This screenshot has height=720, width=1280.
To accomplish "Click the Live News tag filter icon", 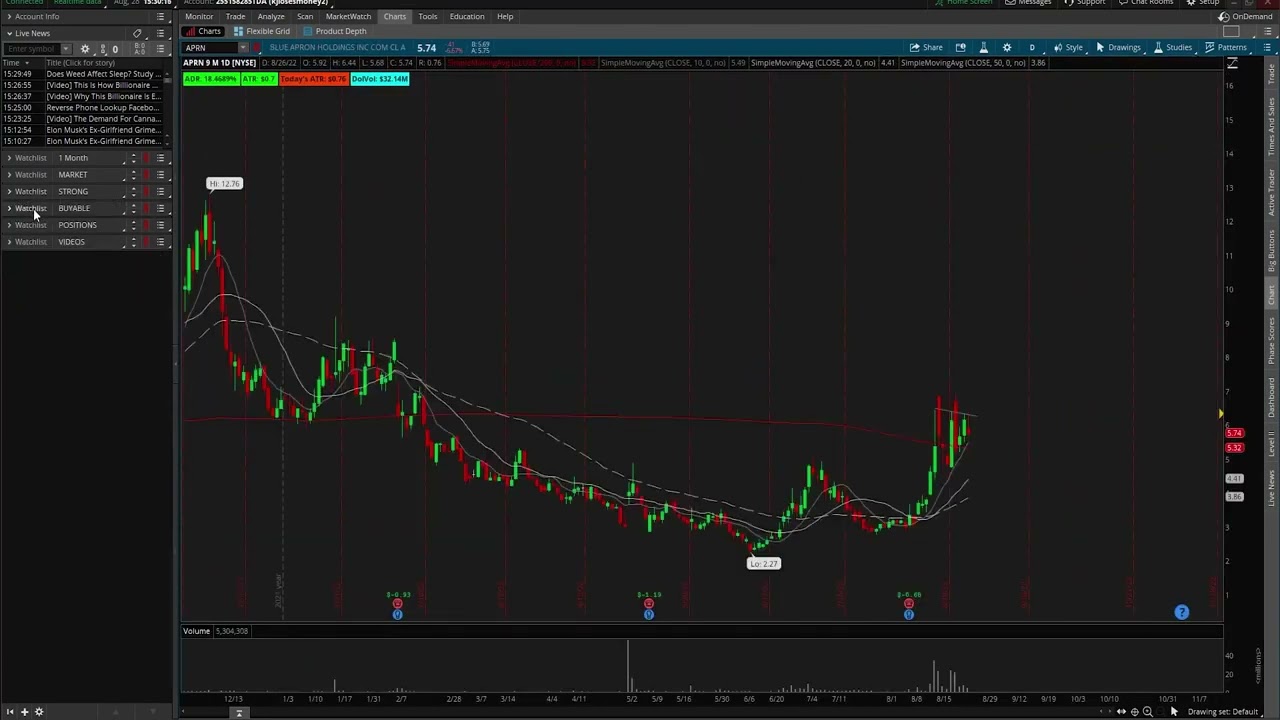I will click(x=138, y=33).
